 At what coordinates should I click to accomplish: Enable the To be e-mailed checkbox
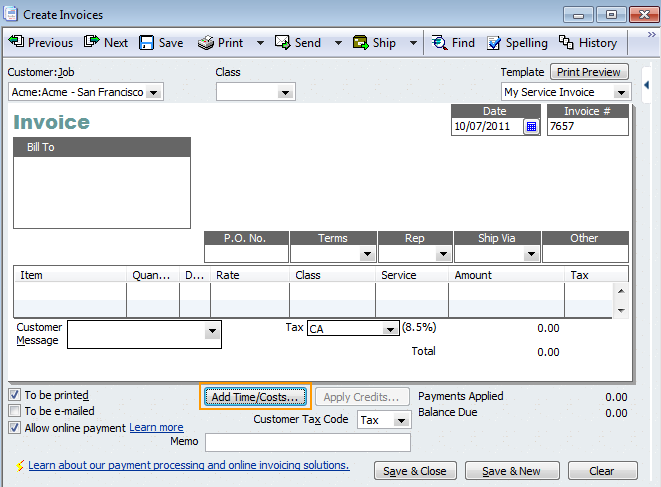click(14, 411)
